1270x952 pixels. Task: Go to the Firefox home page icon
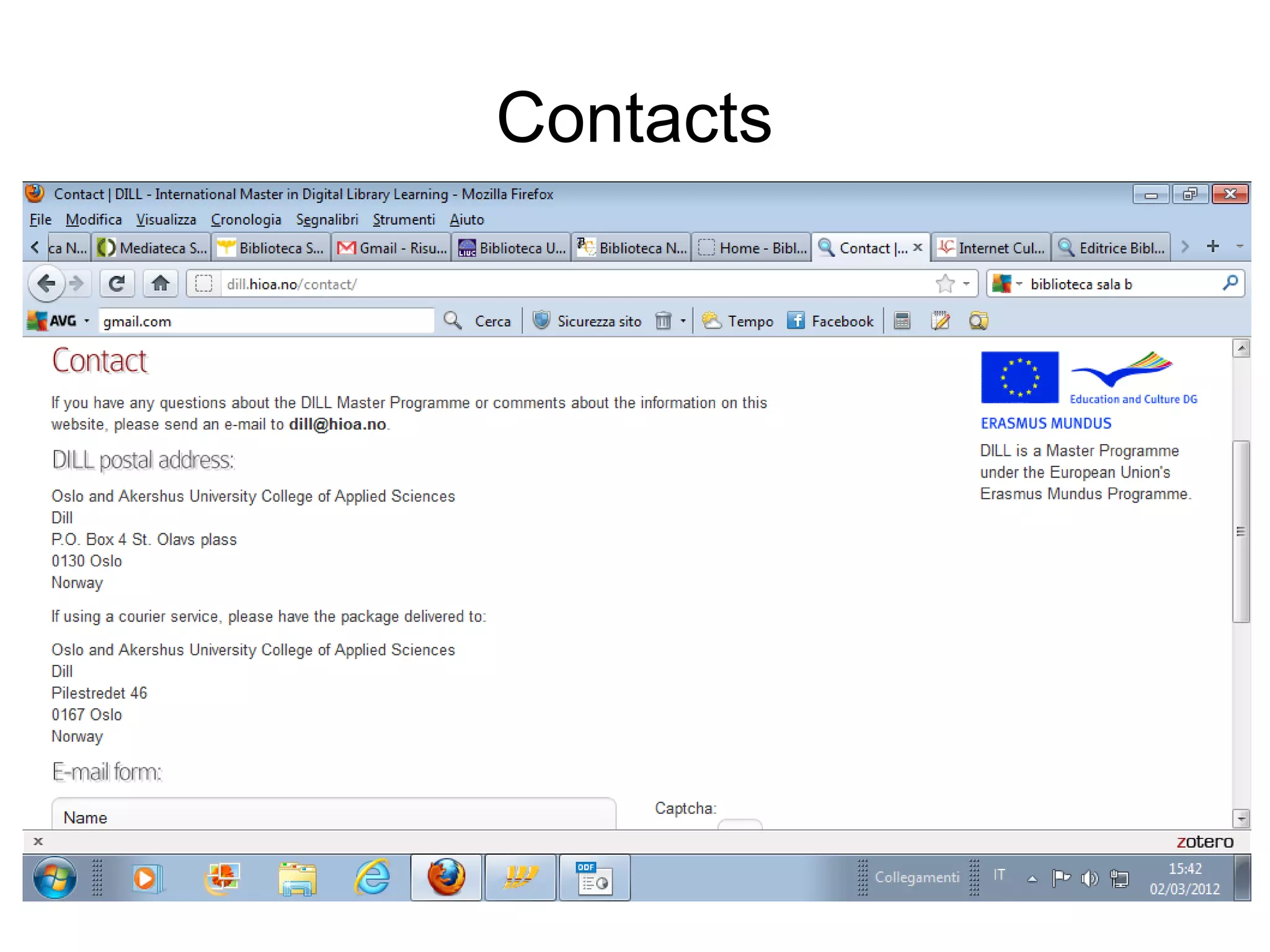click(x=161, y=284)
